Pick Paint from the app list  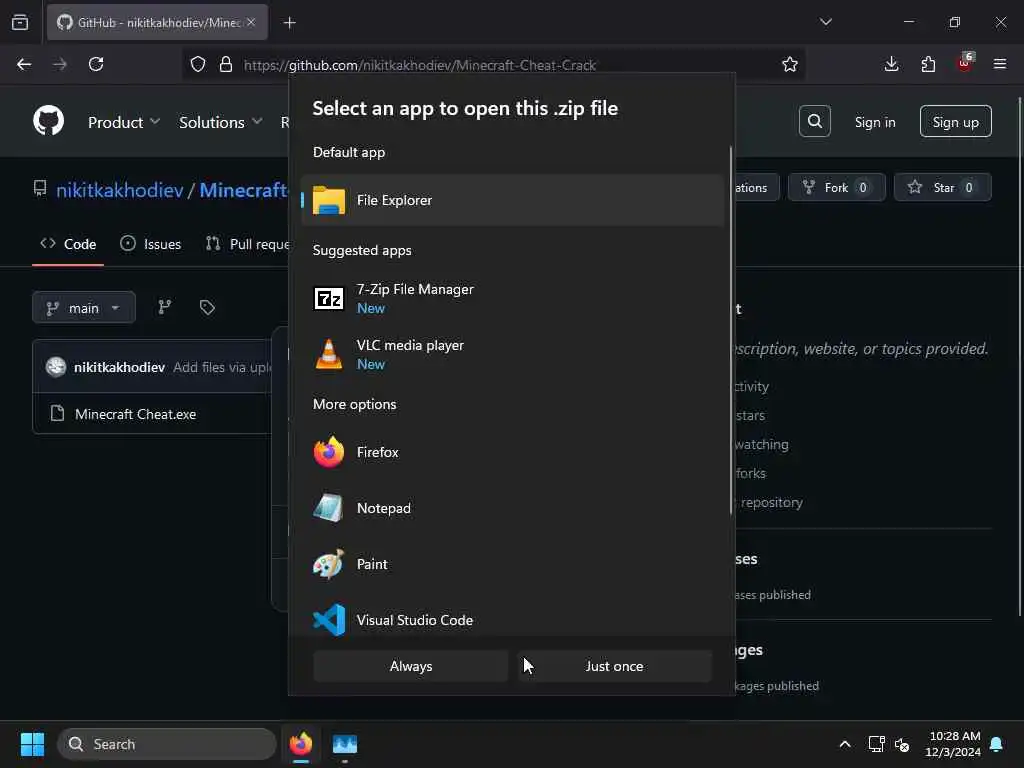(x=512, y=564)
